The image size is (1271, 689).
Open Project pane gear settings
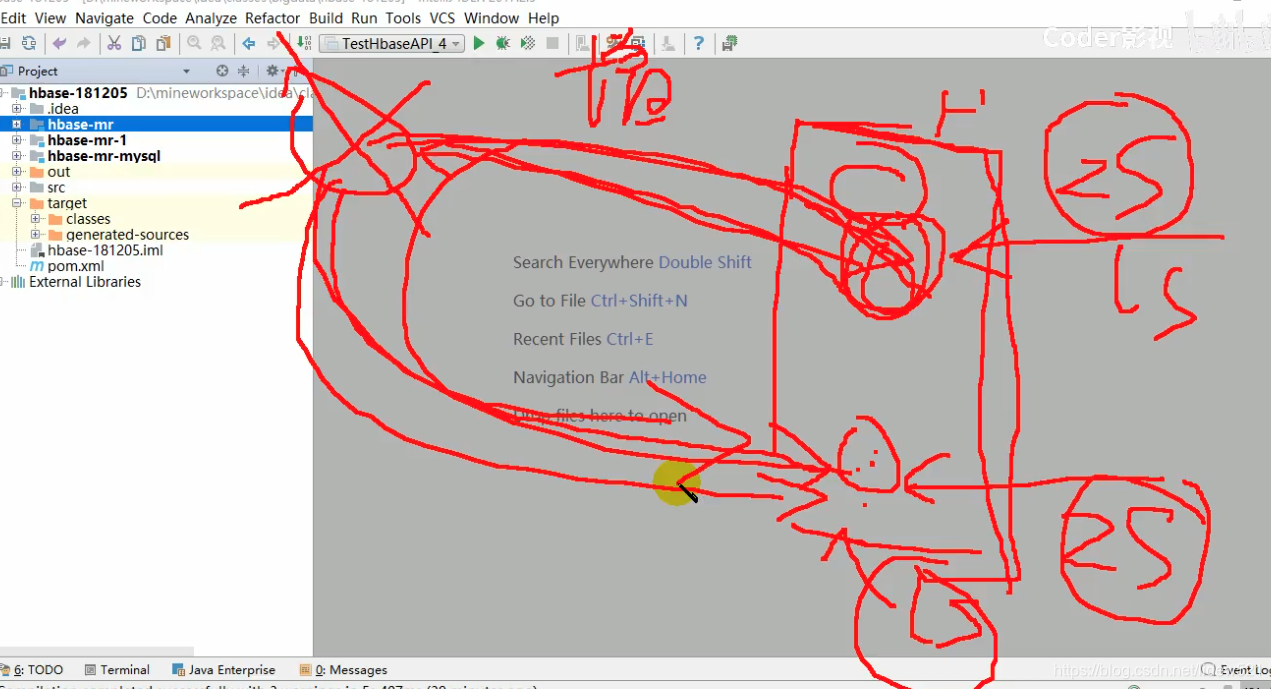coord(272,71)
